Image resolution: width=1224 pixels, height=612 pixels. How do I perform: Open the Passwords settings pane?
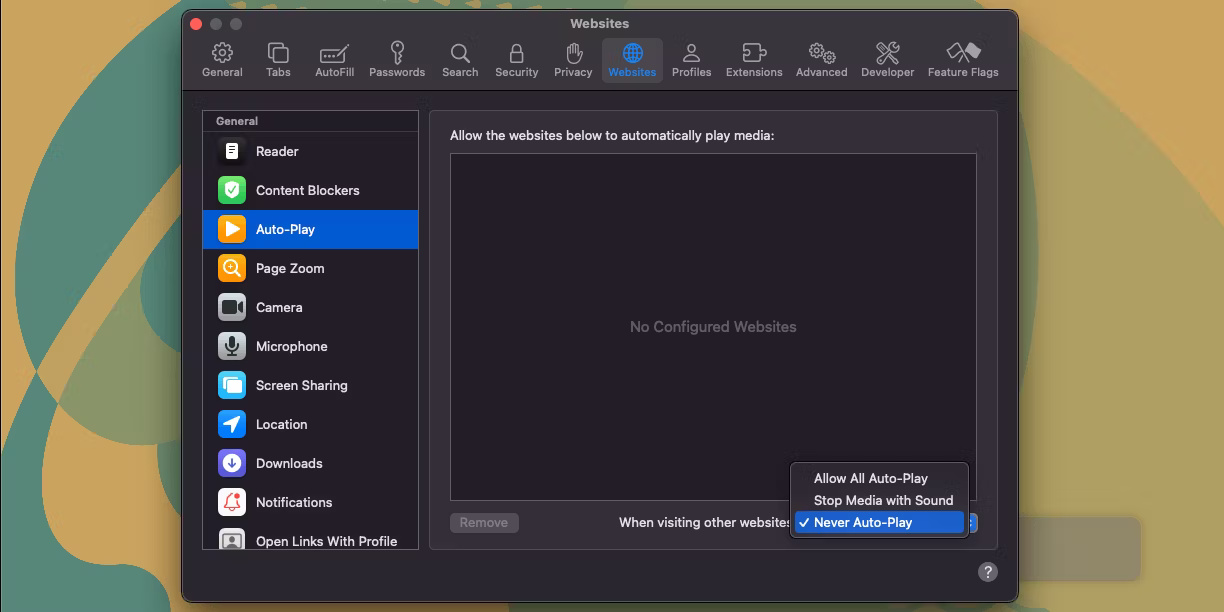(x=397, y=58)
